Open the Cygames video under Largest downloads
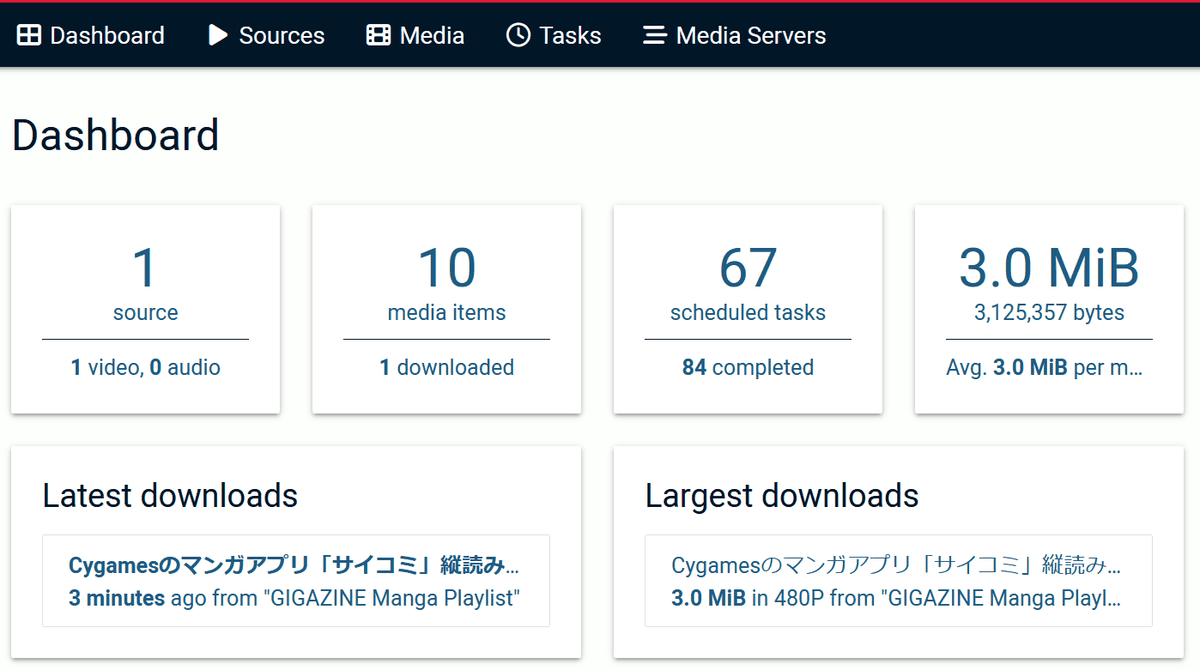The height and width of the screenshot is (670, 1200). [896, 566]
